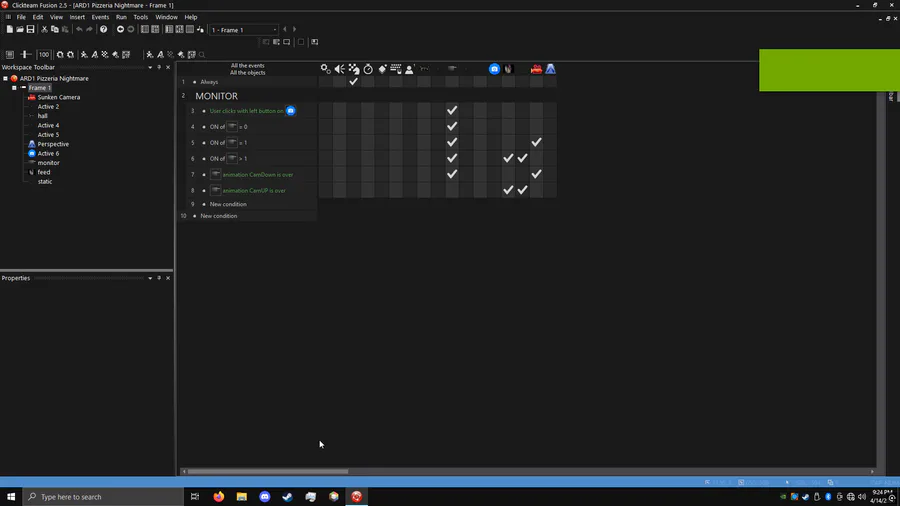
Task: Undo the last action
Action: point(79,29)
